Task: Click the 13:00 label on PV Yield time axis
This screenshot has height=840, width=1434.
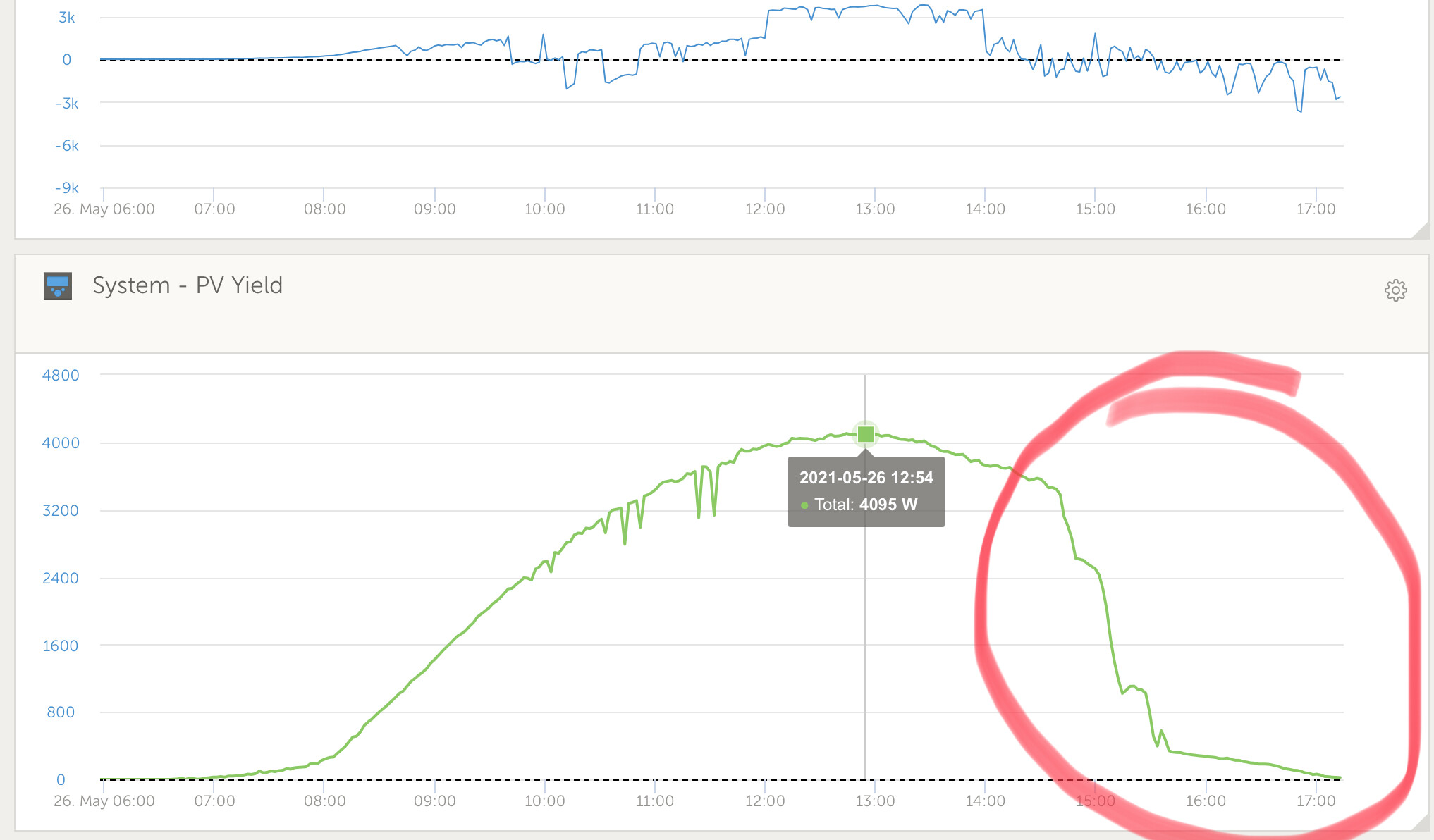Action: click(x=875, y=801)
